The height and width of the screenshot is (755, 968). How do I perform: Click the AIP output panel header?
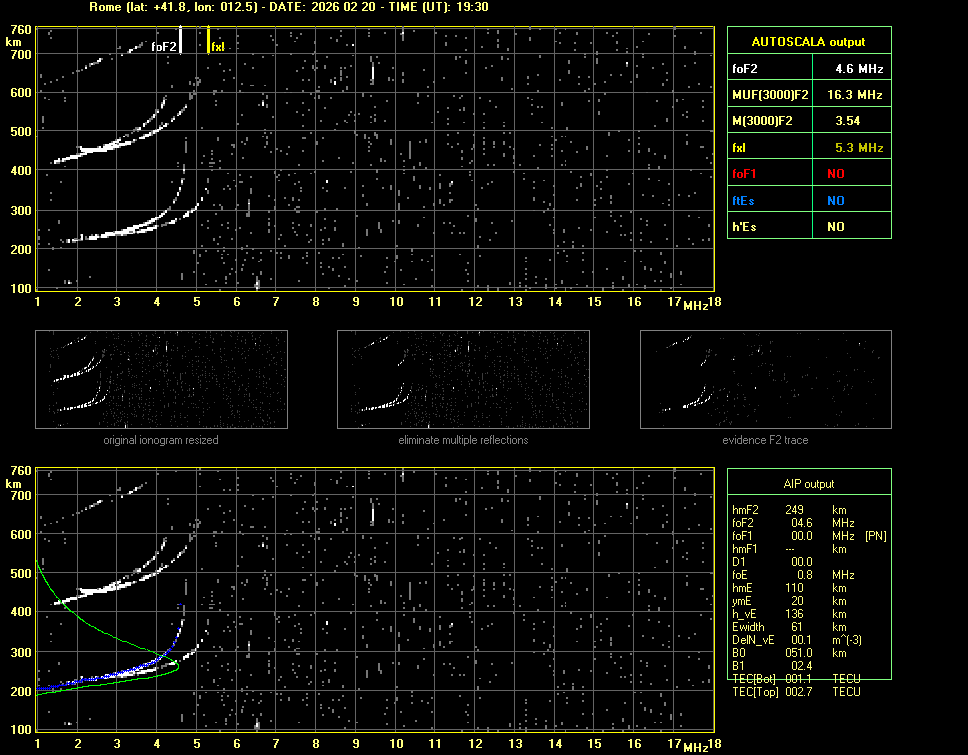tap(808, 484)
